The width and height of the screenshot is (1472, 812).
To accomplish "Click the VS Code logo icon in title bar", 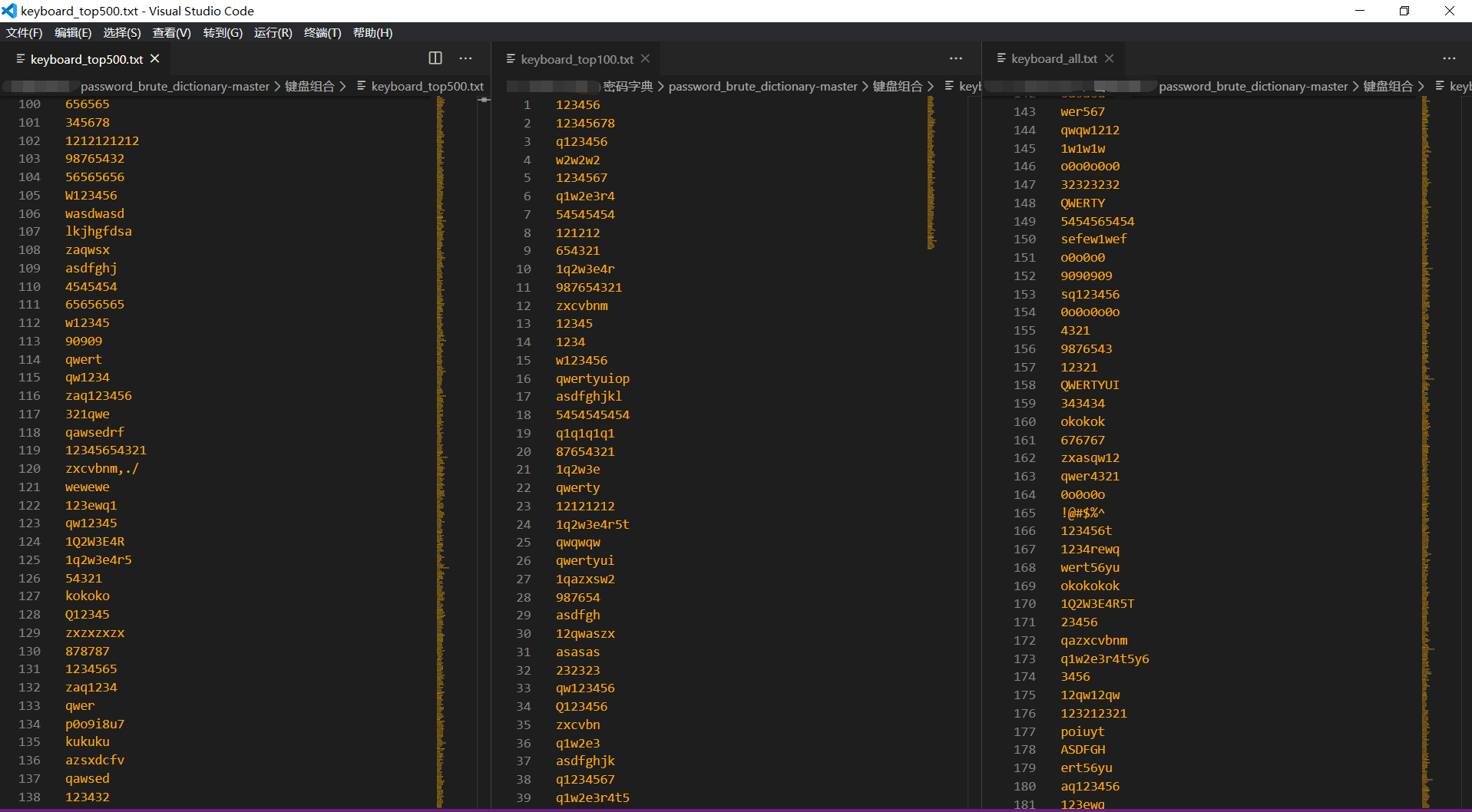I will click(x=9, y=11).
